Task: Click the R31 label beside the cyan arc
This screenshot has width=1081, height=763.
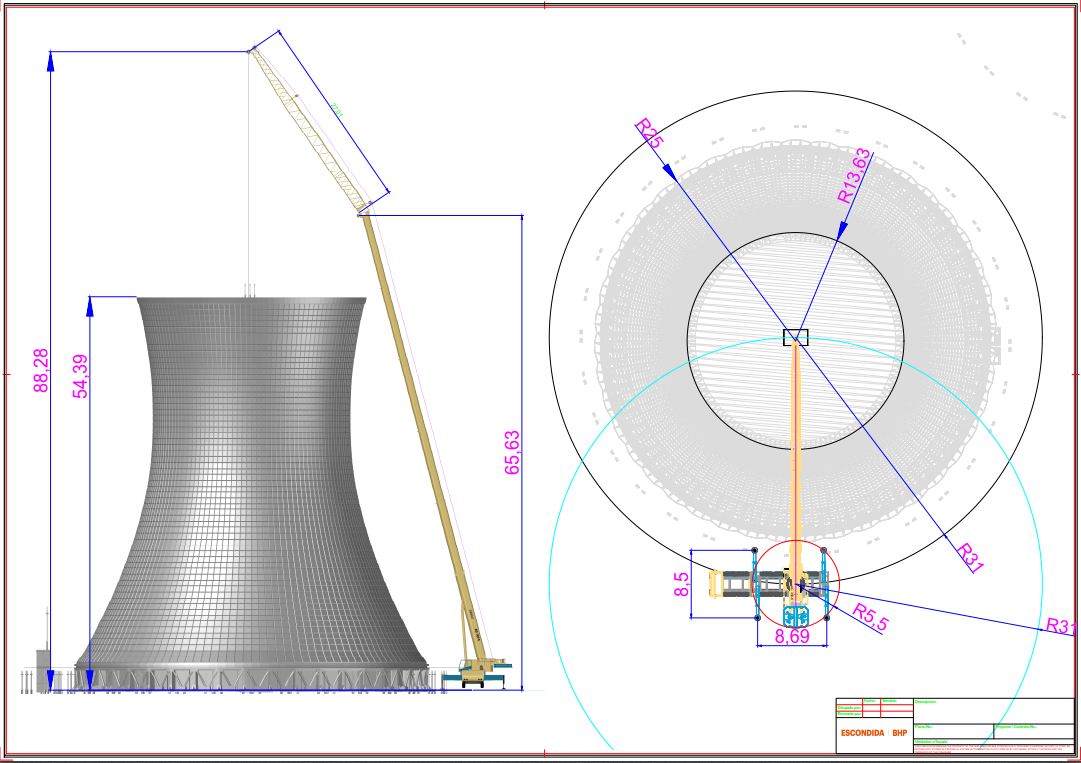Action: coord(1061,626)
